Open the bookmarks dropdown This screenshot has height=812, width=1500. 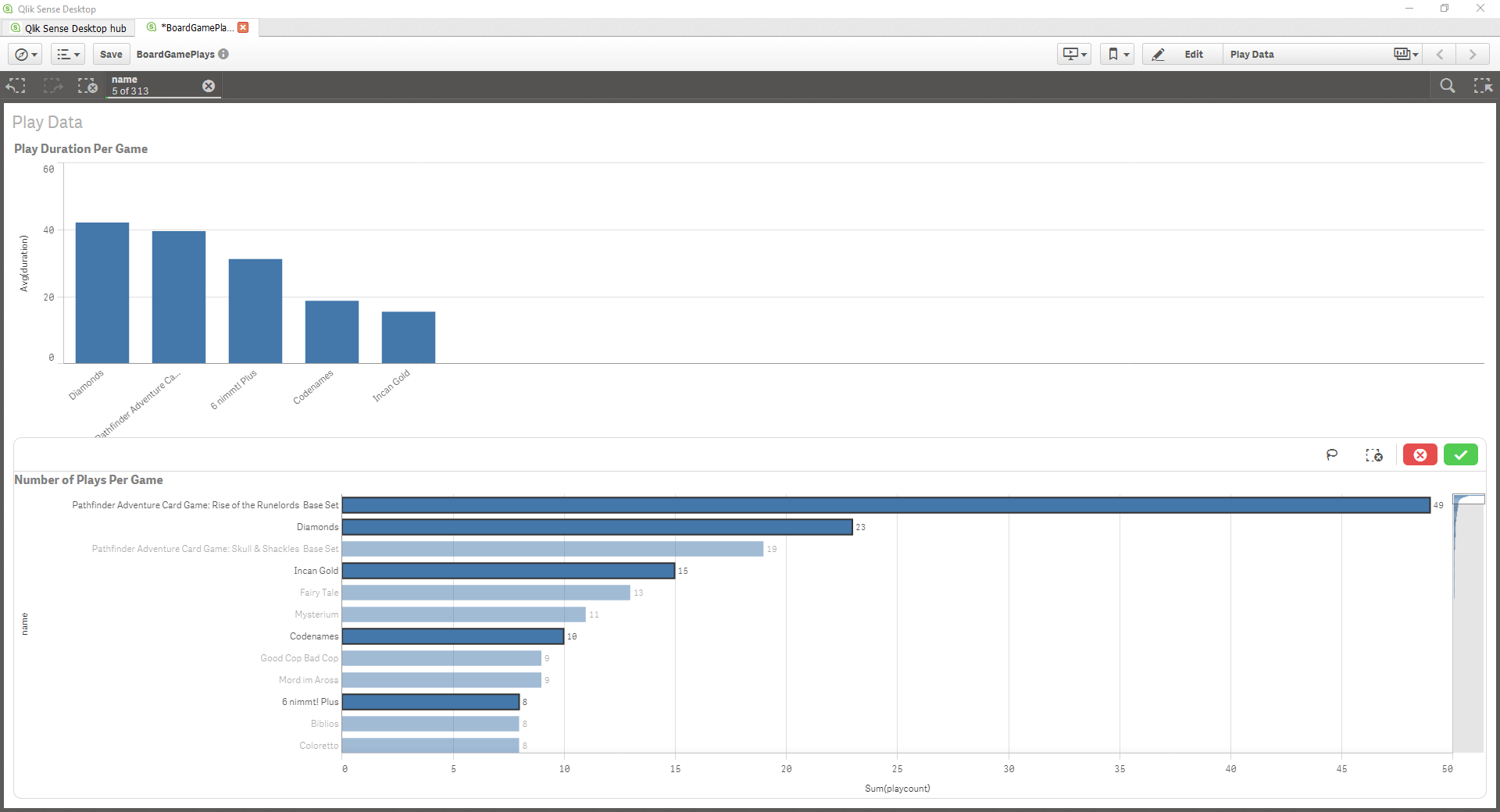tap(1117, 54)
